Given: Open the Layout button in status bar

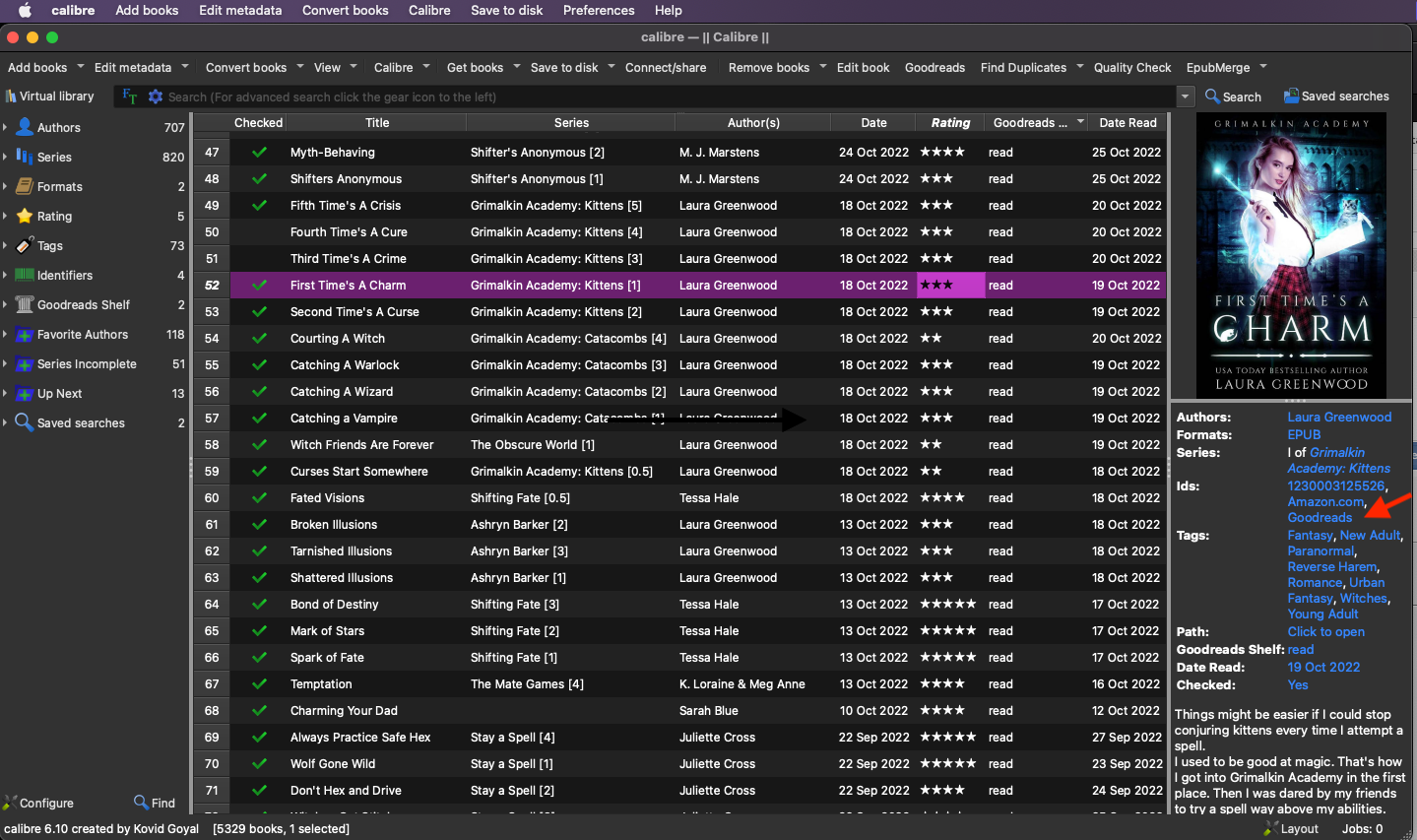Looking at the screenshot, I should (1291, 828).
